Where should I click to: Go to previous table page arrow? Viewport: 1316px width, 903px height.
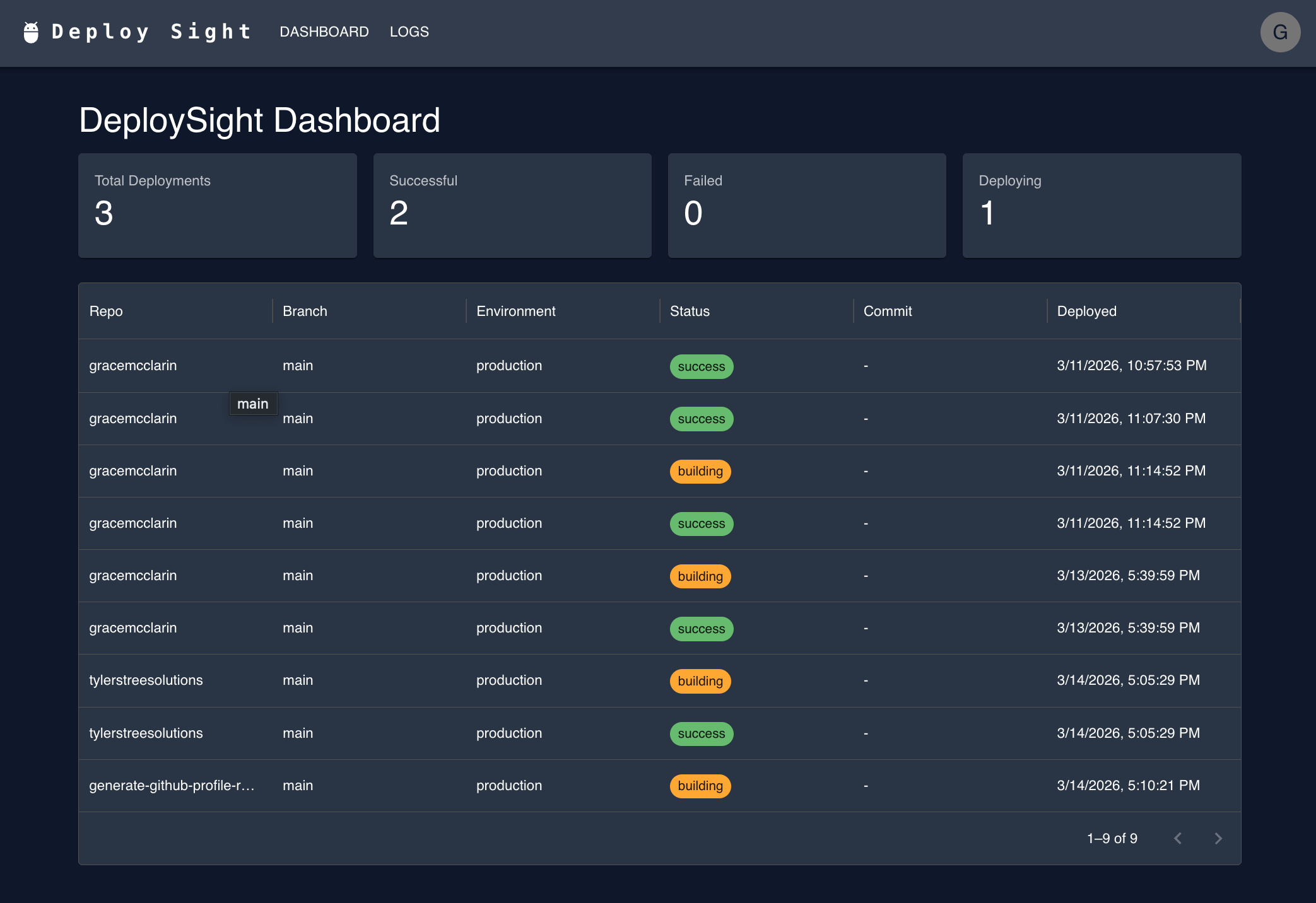[1177, 838]
